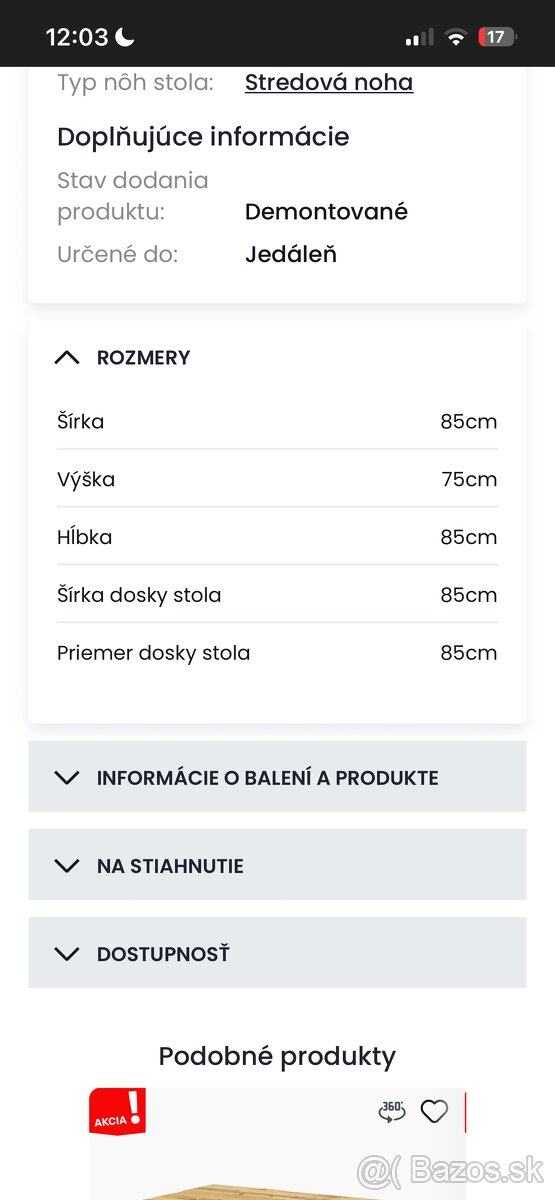The height and width of the screenshot is (1200, 555).
Task: Open the 360° view icon
Action: (392, 1111)
